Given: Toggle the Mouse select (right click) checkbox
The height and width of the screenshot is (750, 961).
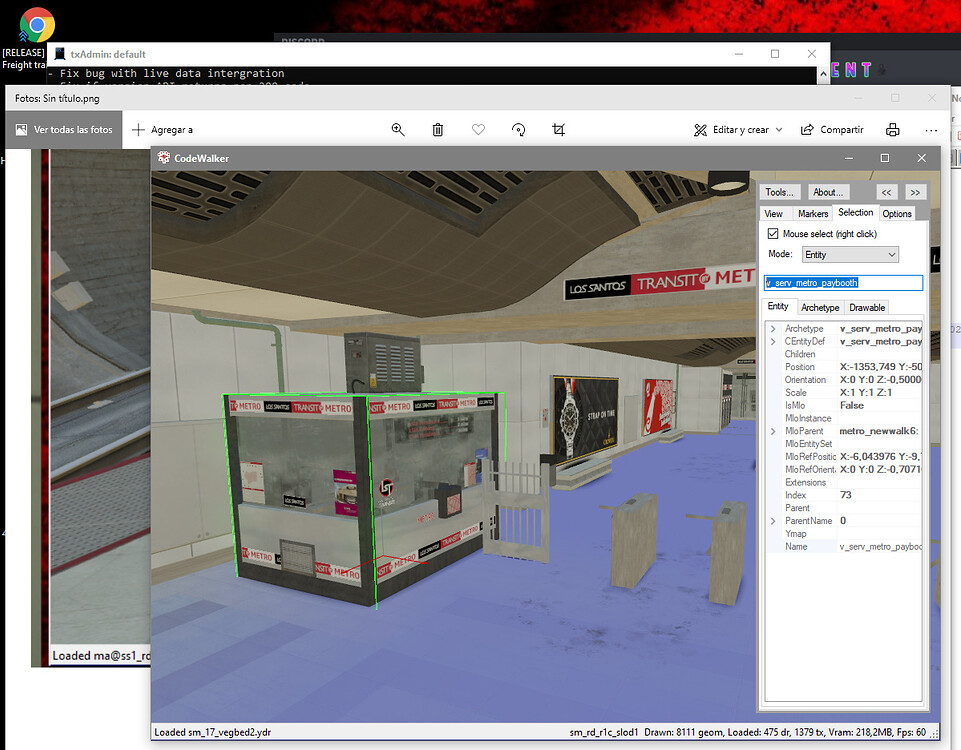Looking at the screenshot, I should [772, 233].
